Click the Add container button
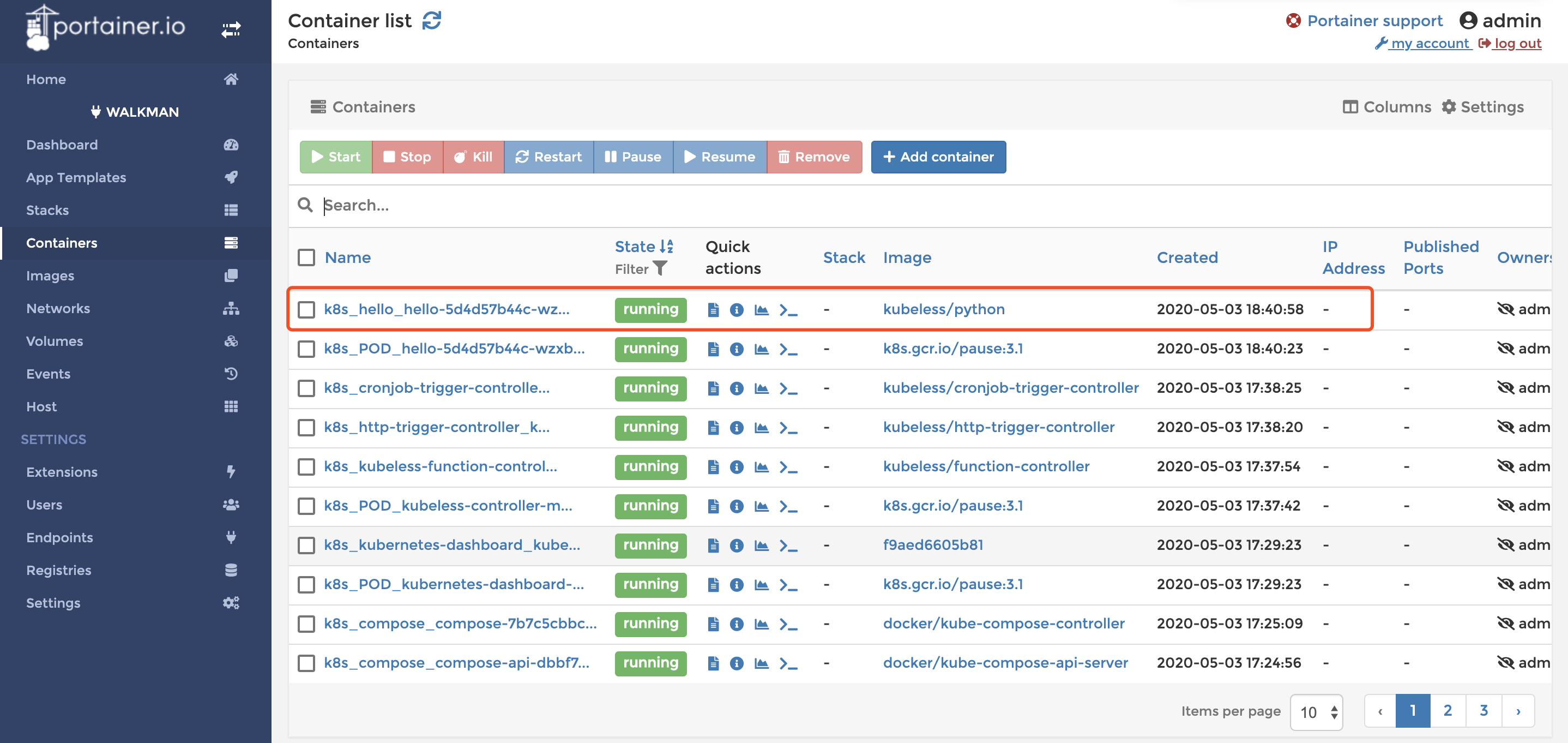 (938, 156)
